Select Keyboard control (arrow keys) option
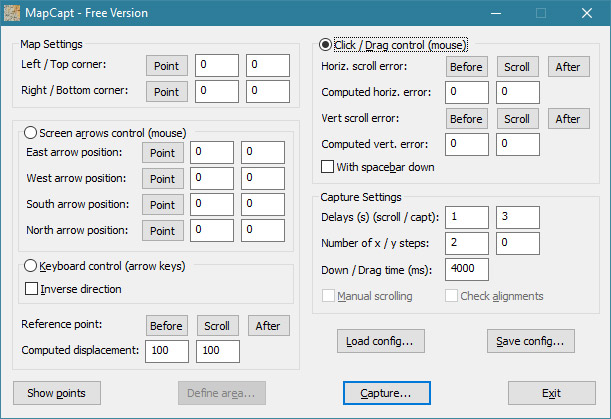Image resolution: width=611 pixels, height=419 pixels. coord(30,266)
